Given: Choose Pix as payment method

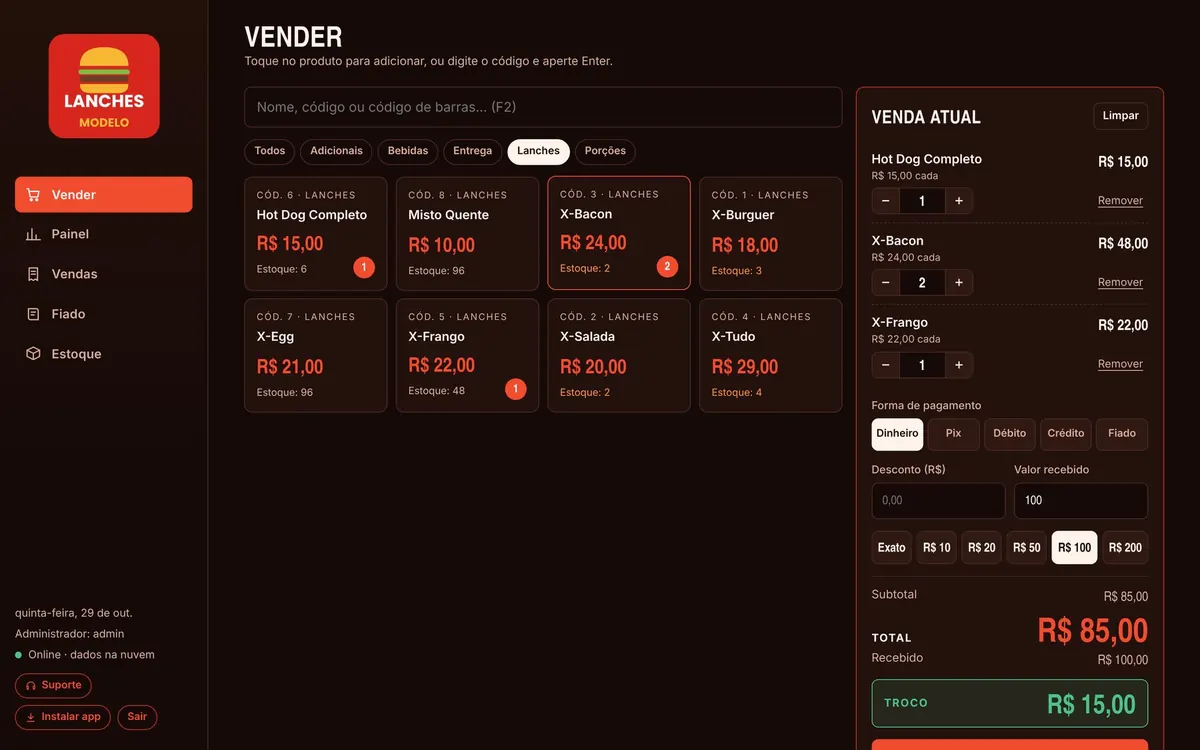Looking at the screenshot, I should (954, 434).
